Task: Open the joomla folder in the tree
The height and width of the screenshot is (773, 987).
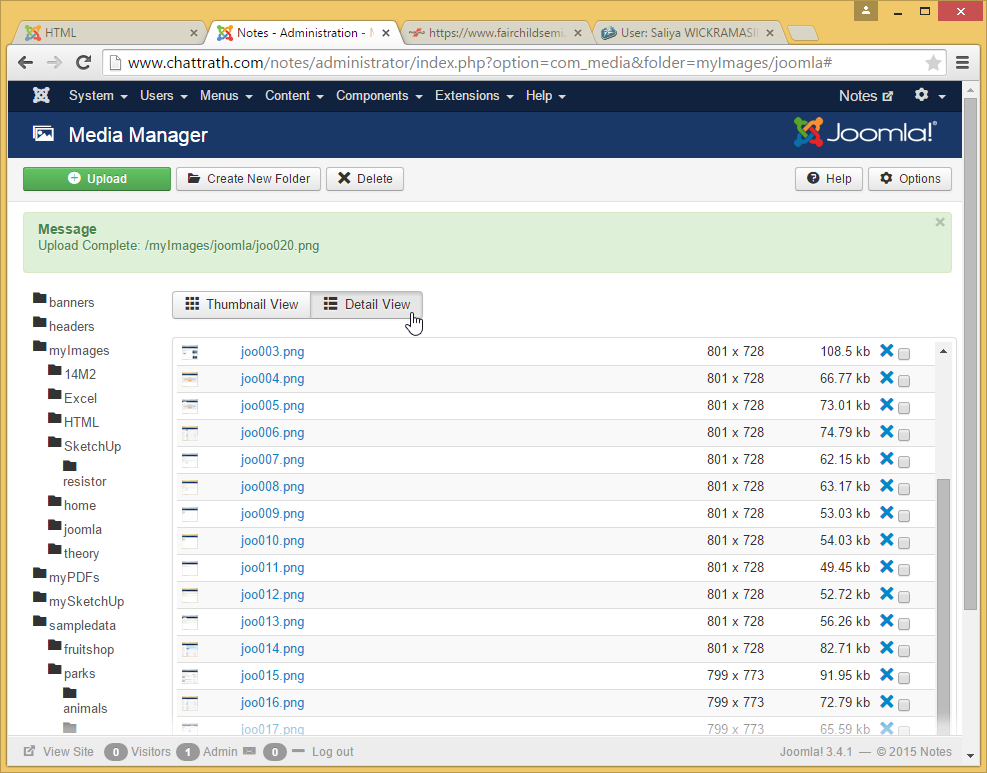Action: pos(82,529)
